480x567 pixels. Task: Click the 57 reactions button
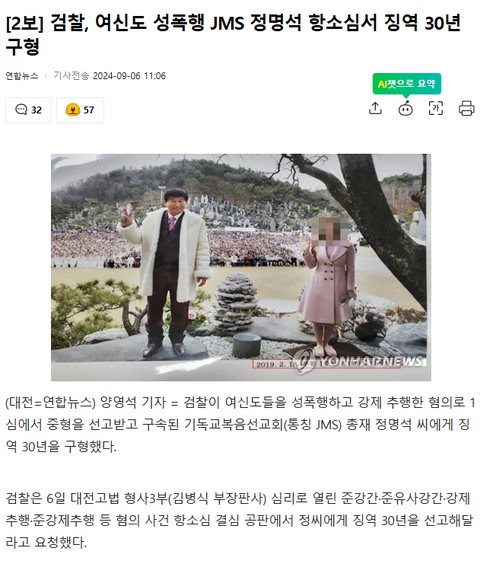[80, 110]
